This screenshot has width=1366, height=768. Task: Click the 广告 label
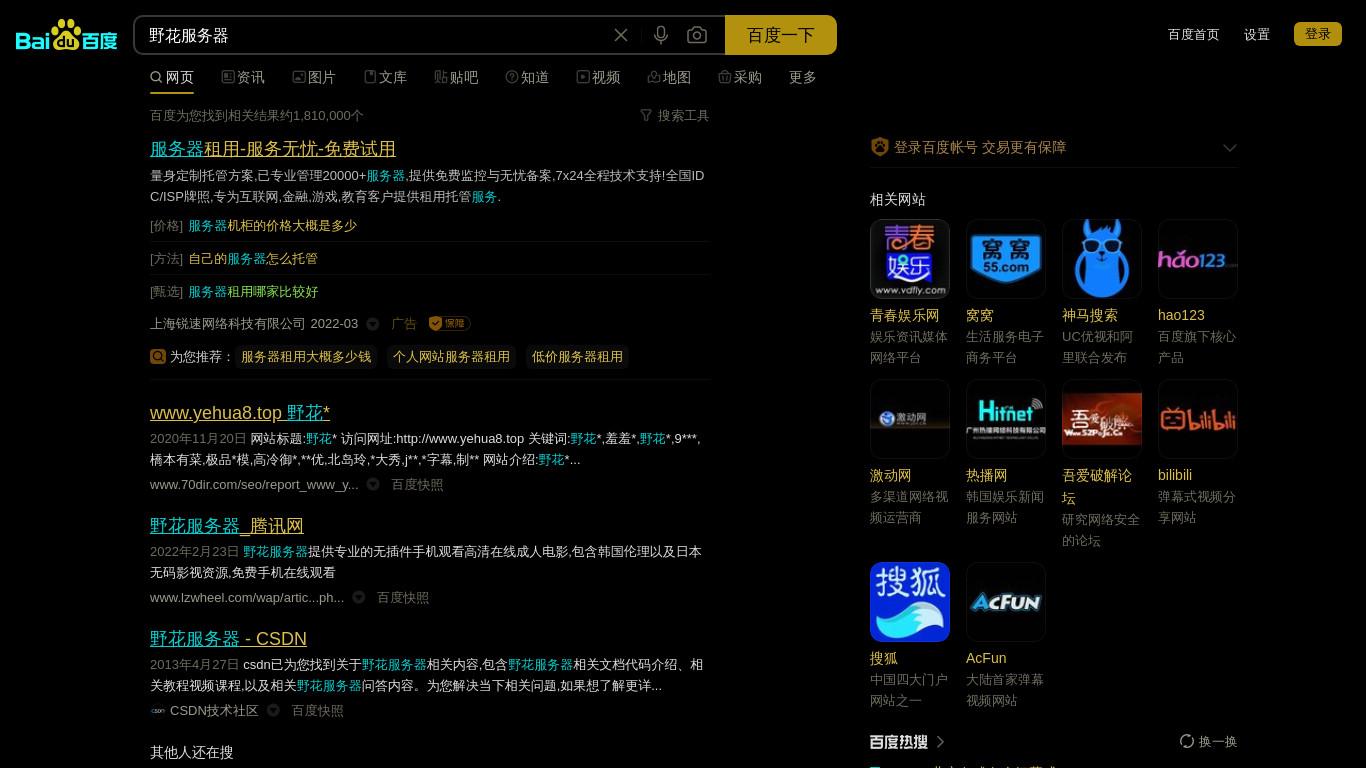pos(404,323)
